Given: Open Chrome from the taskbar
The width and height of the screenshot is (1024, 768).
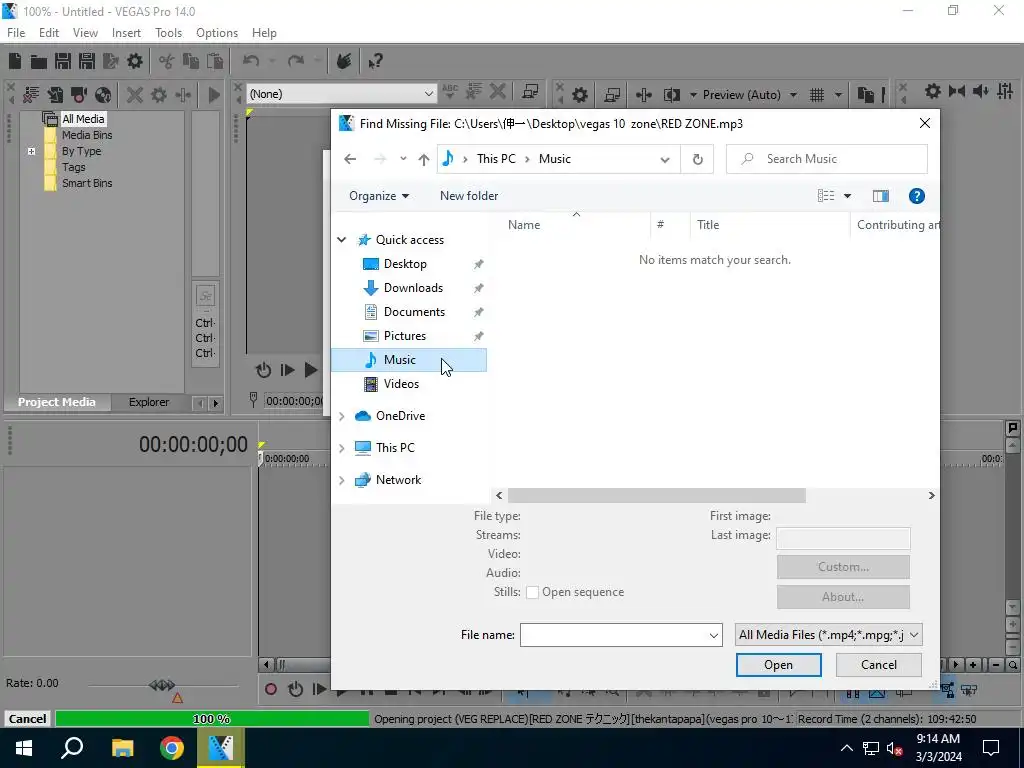Looking at the screenshot, I should [x=172, y=748].
